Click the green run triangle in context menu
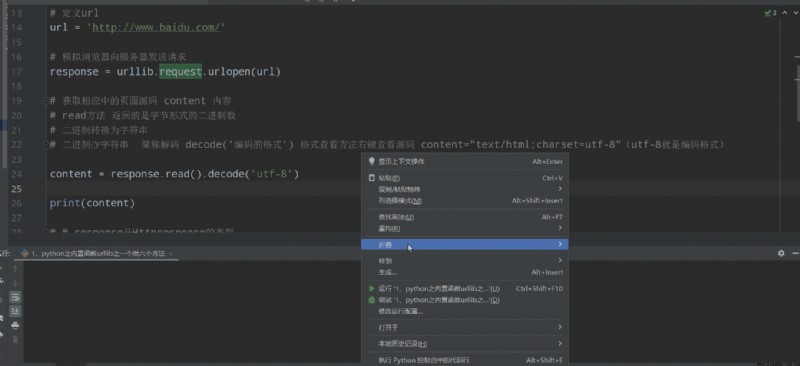This screenshot has width=800, height=366. [371, 288]
